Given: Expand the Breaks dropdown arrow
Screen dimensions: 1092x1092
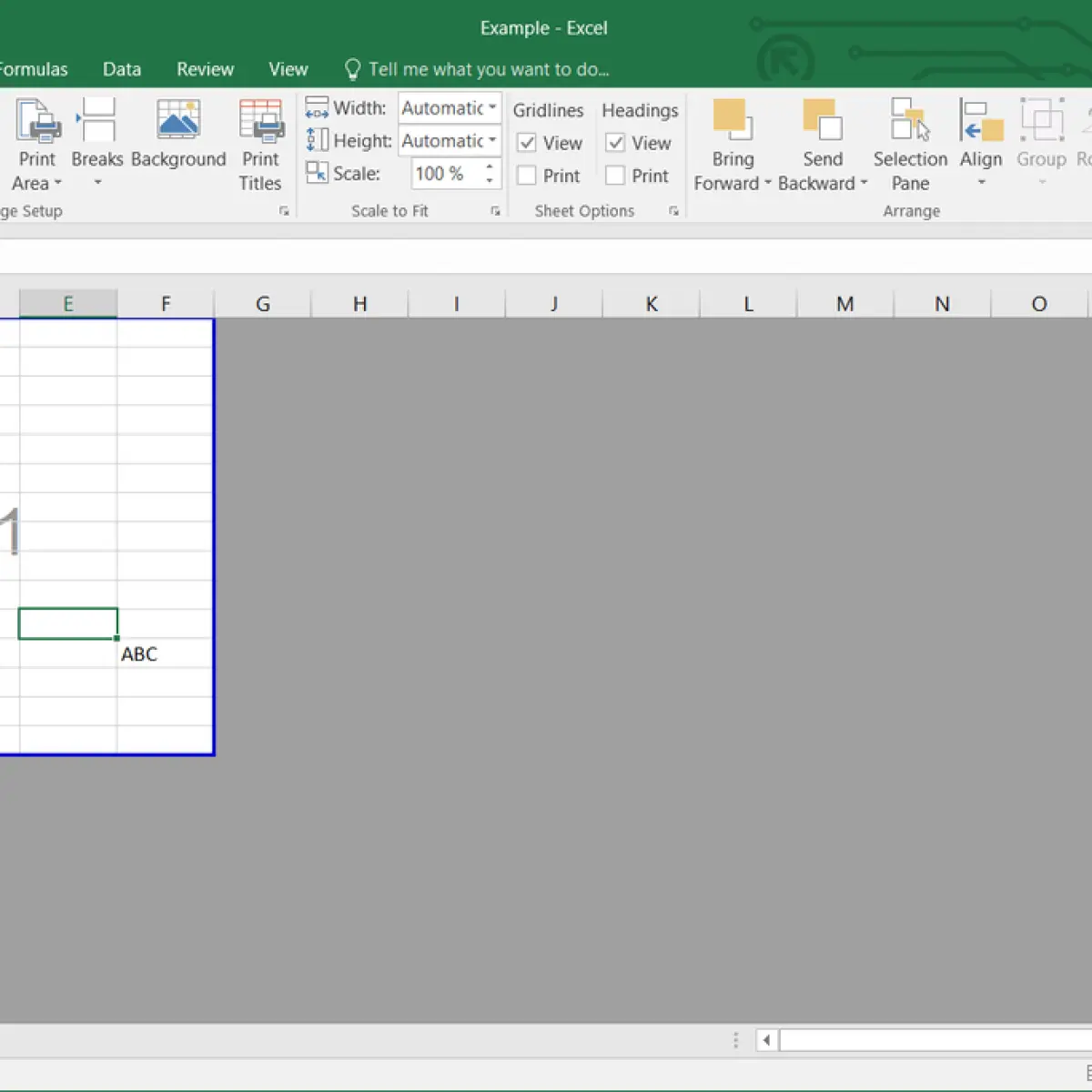Looking at the screenshot, I should [x=97, y=183].
